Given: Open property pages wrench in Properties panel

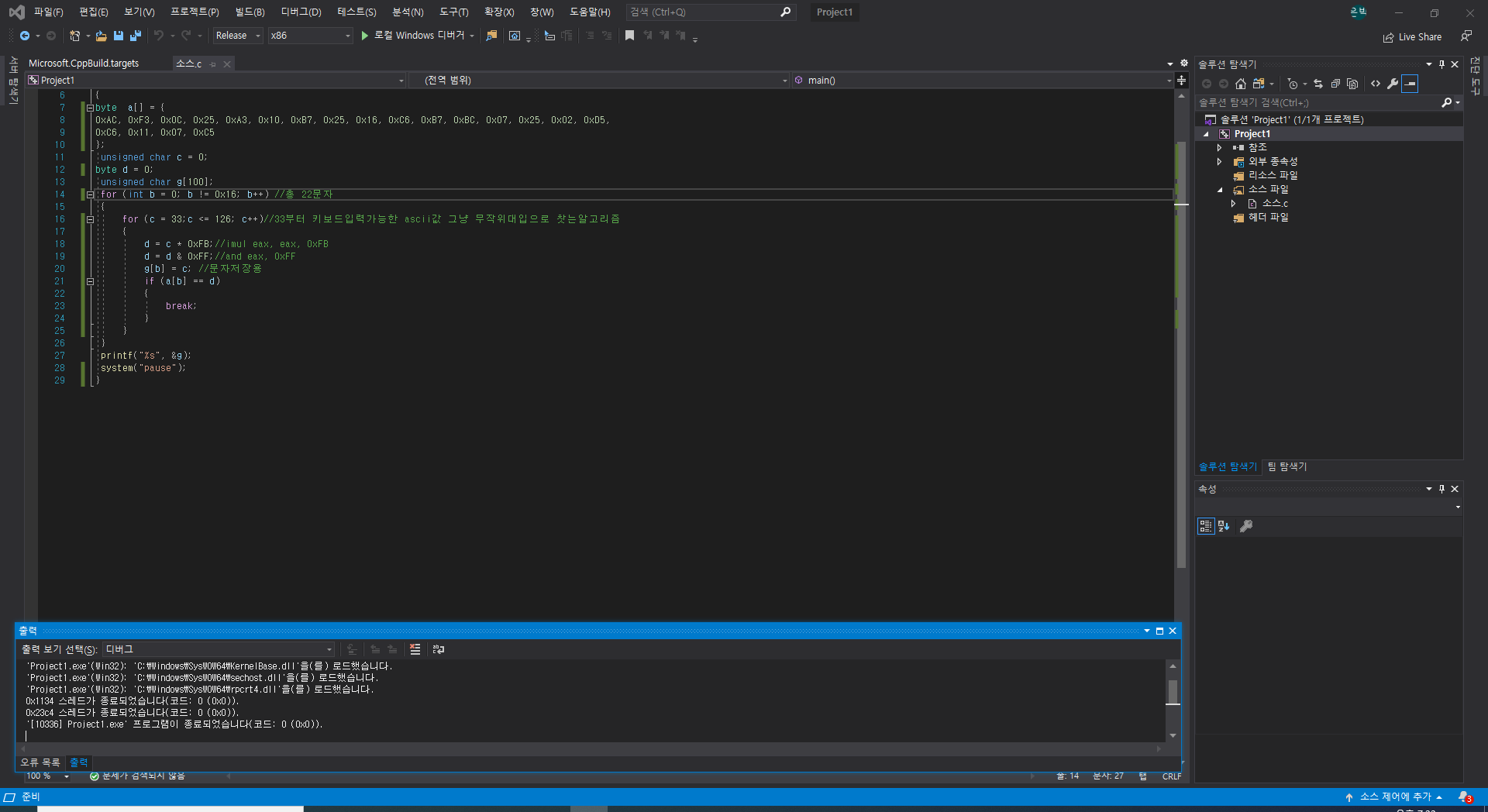Looking at the screenshot, I should coord(1246,526).
